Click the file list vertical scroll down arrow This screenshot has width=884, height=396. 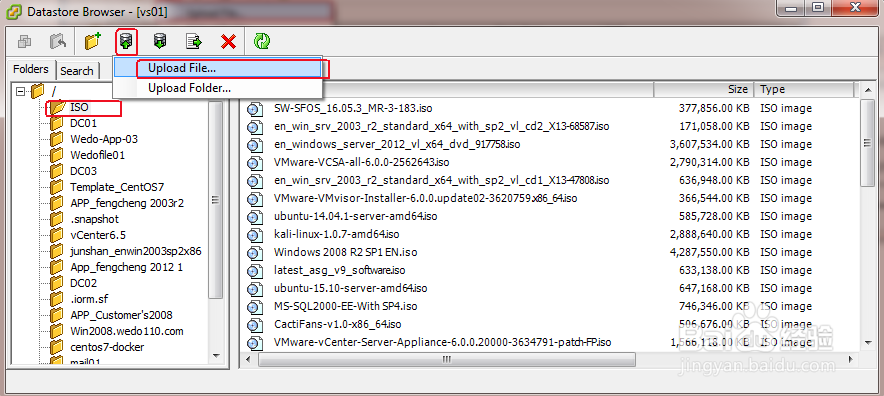click(869, 342)
